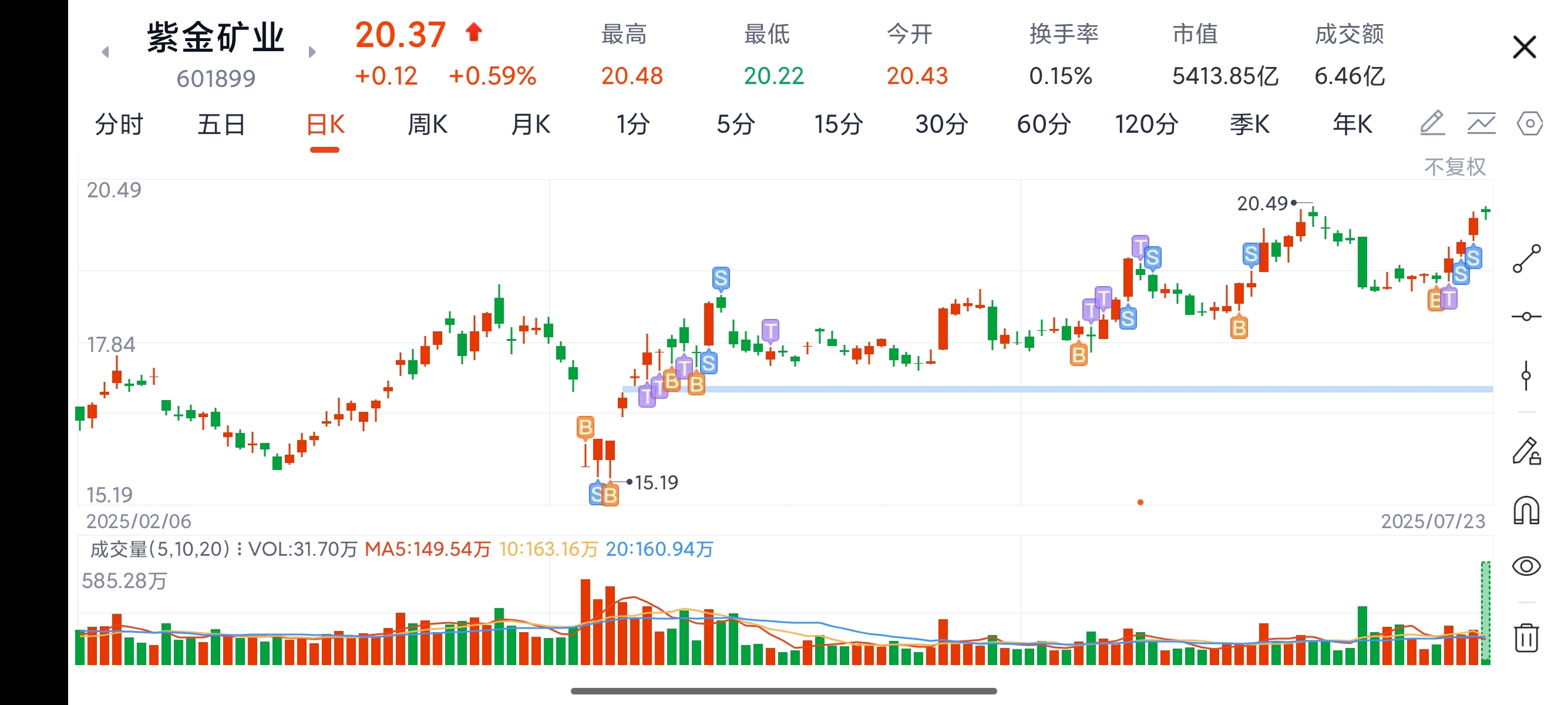Switch to 分时 tab

coord(119,124)
